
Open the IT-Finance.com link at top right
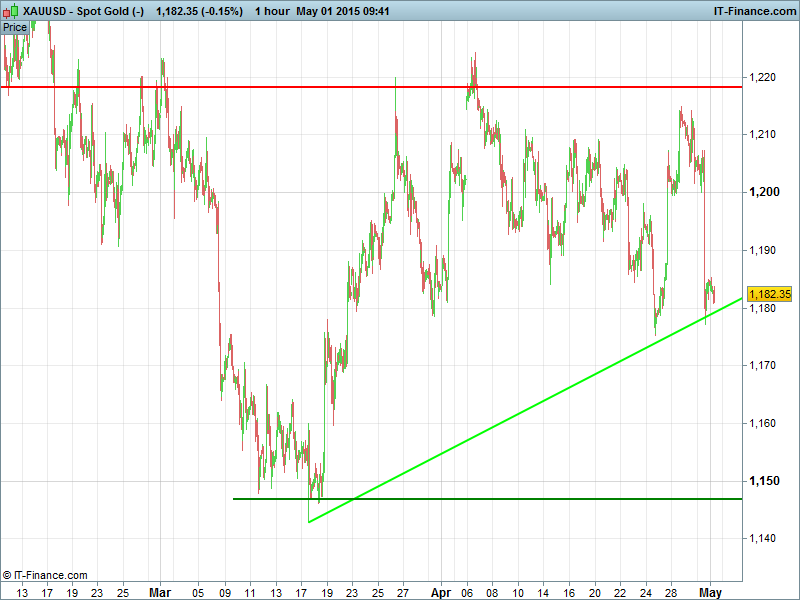(x=753, y=11)
